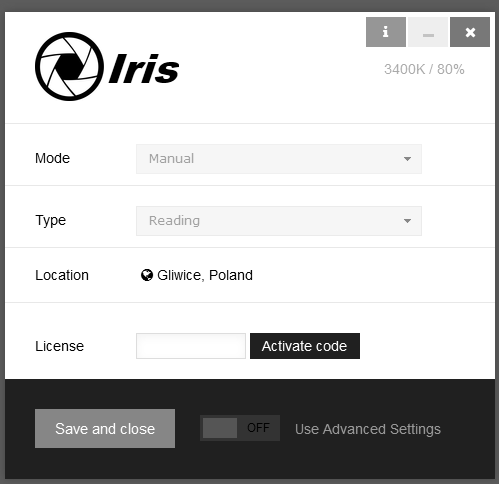Screen dimensions: 499x484
Task: Close the Iris window with the X
Action: (470, 32)
